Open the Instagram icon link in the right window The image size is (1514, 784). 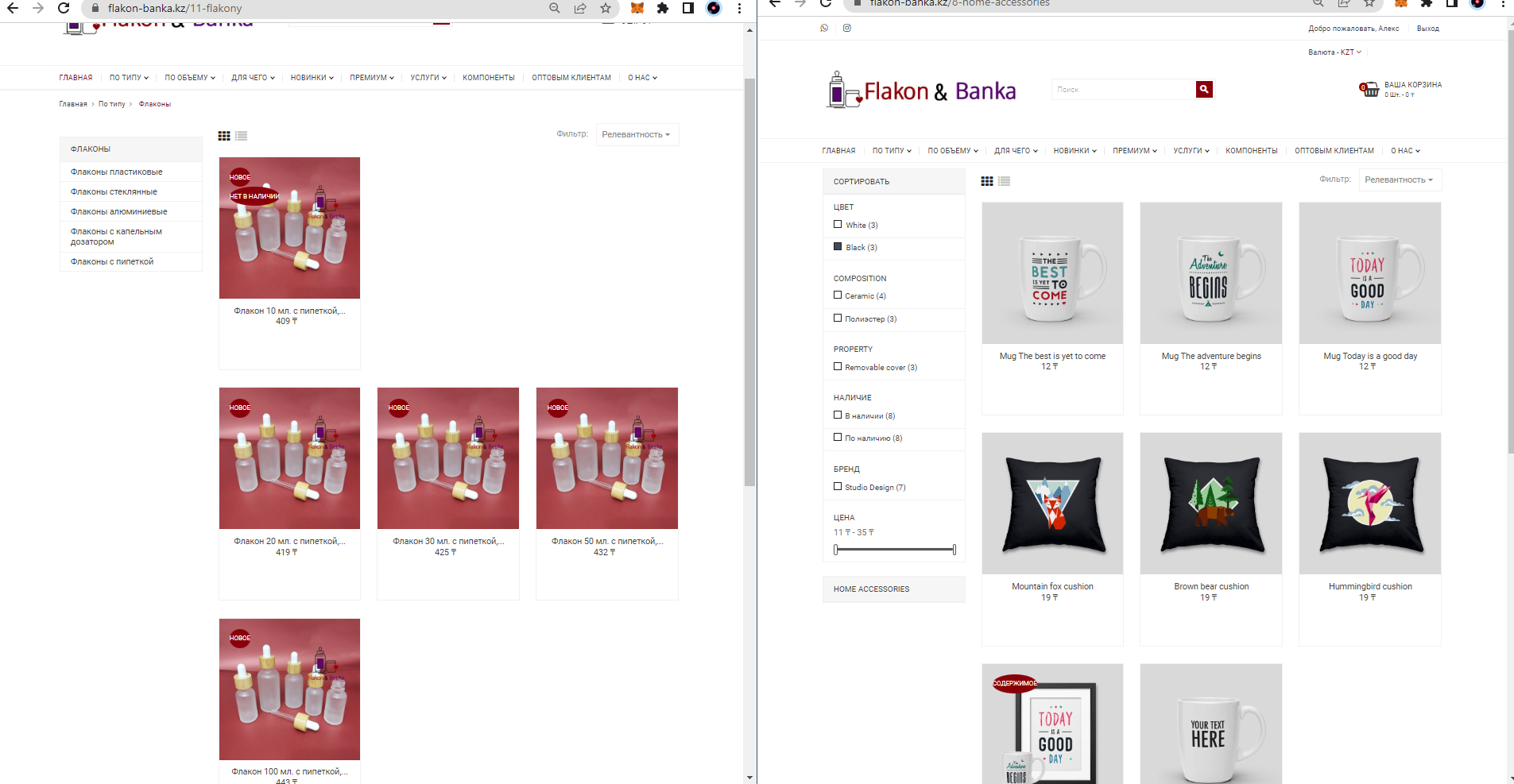coord(847,28)
